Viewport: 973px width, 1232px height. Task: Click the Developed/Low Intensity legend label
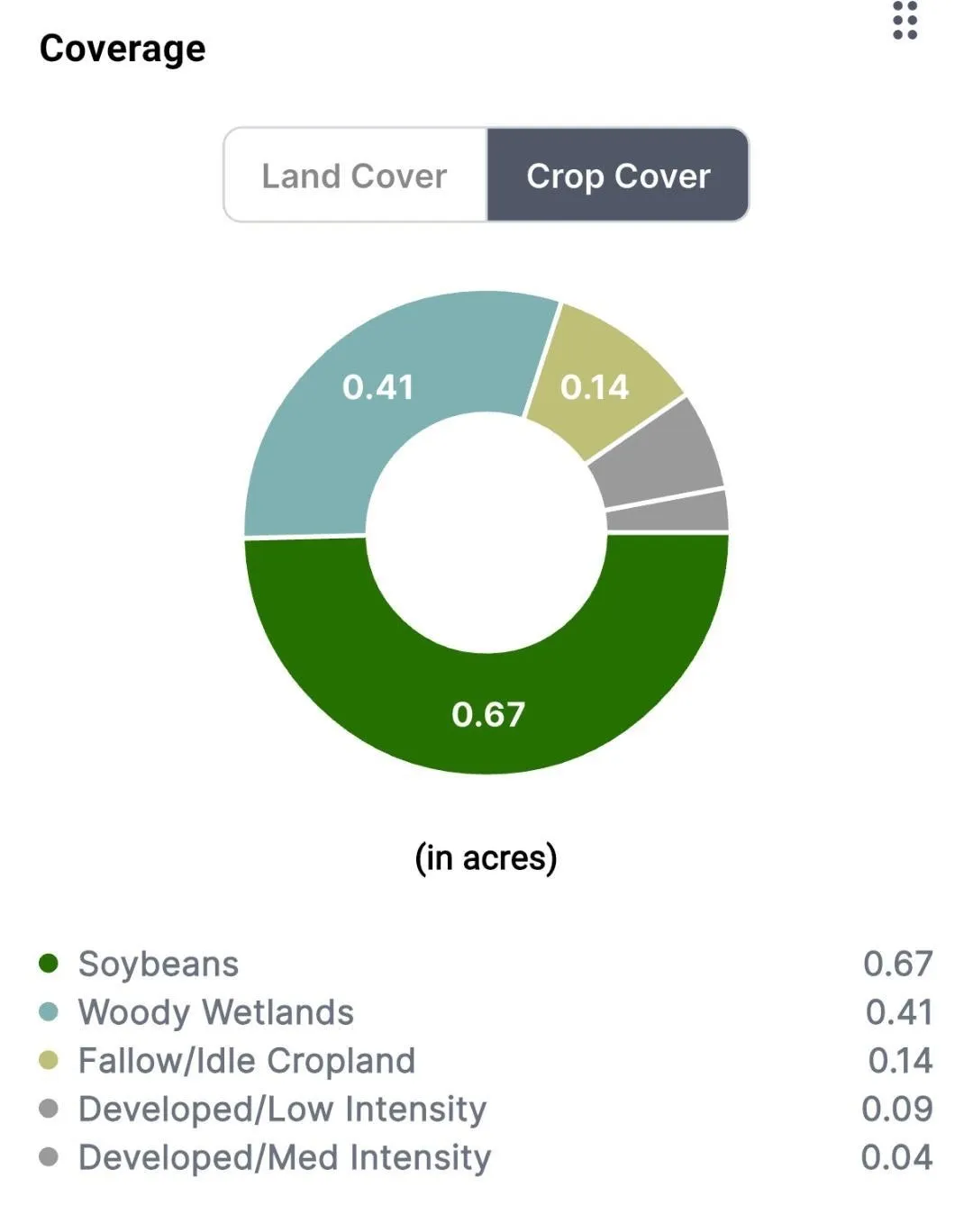pyautogui.click(x=282, y=1109)
